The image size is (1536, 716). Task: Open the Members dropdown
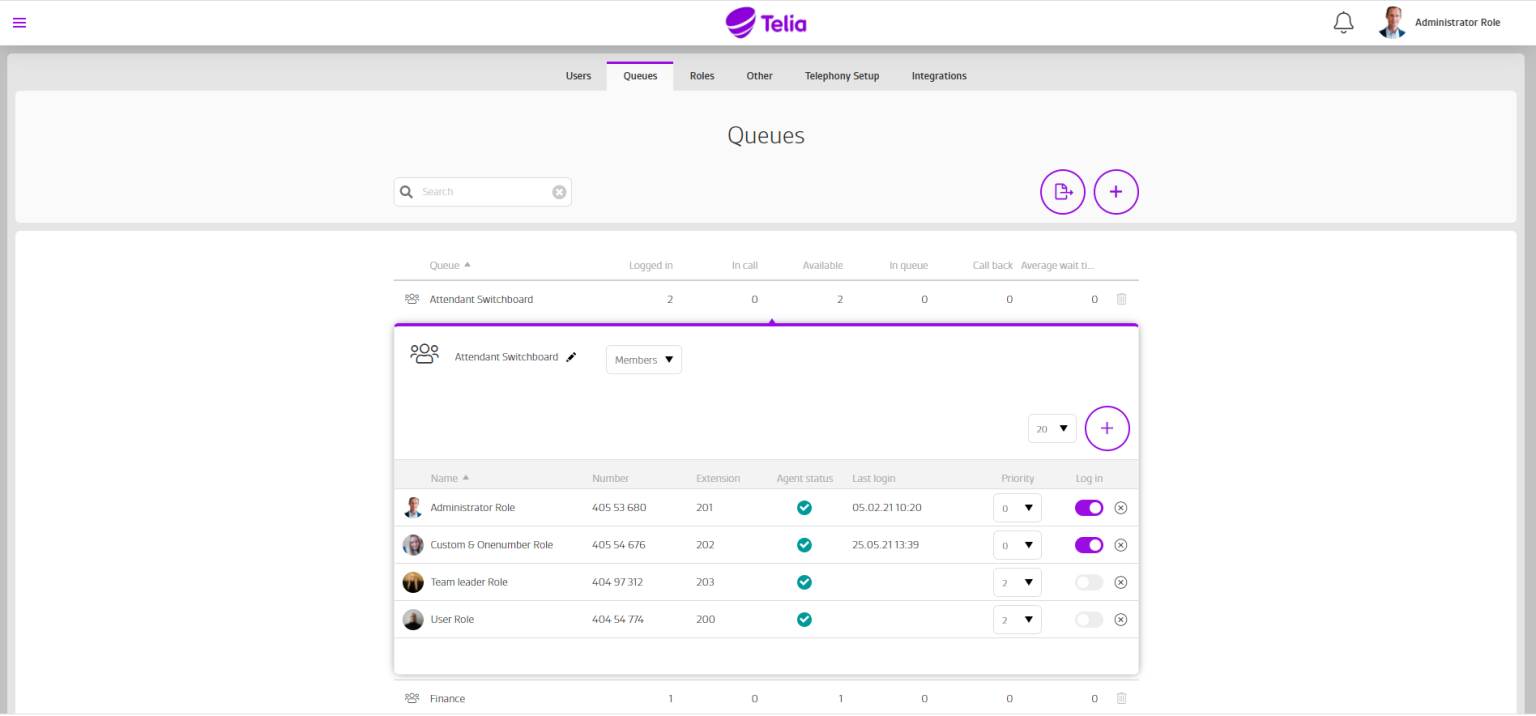click(x=643, y=359)
